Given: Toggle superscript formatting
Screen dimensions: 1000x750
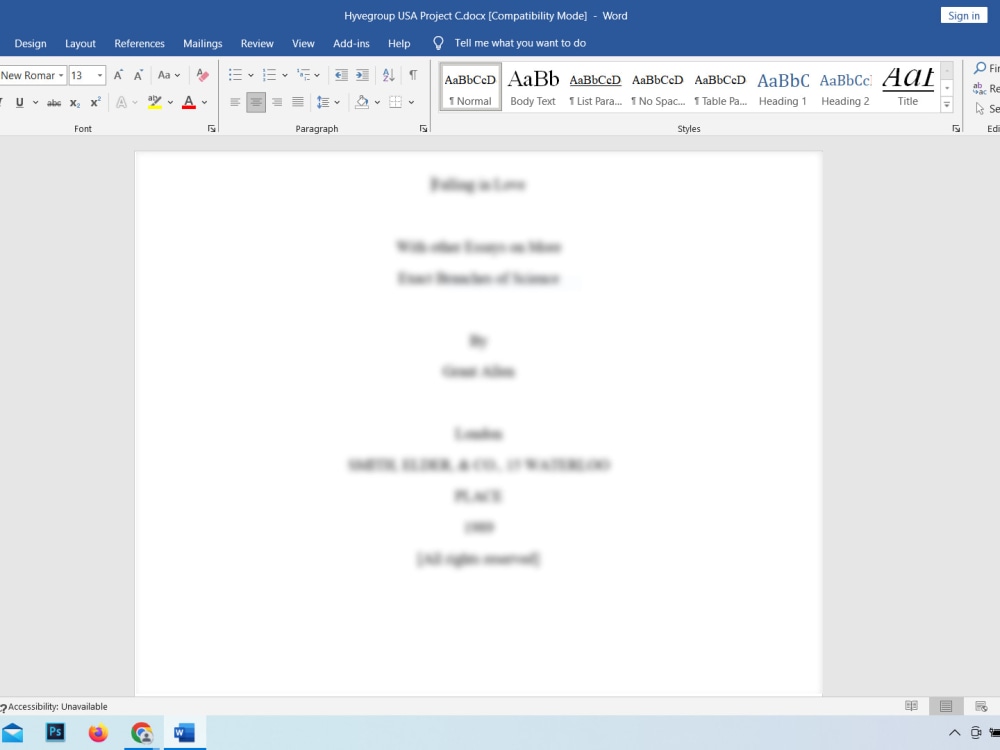Looking at the screenshot, I should [95, 102].
